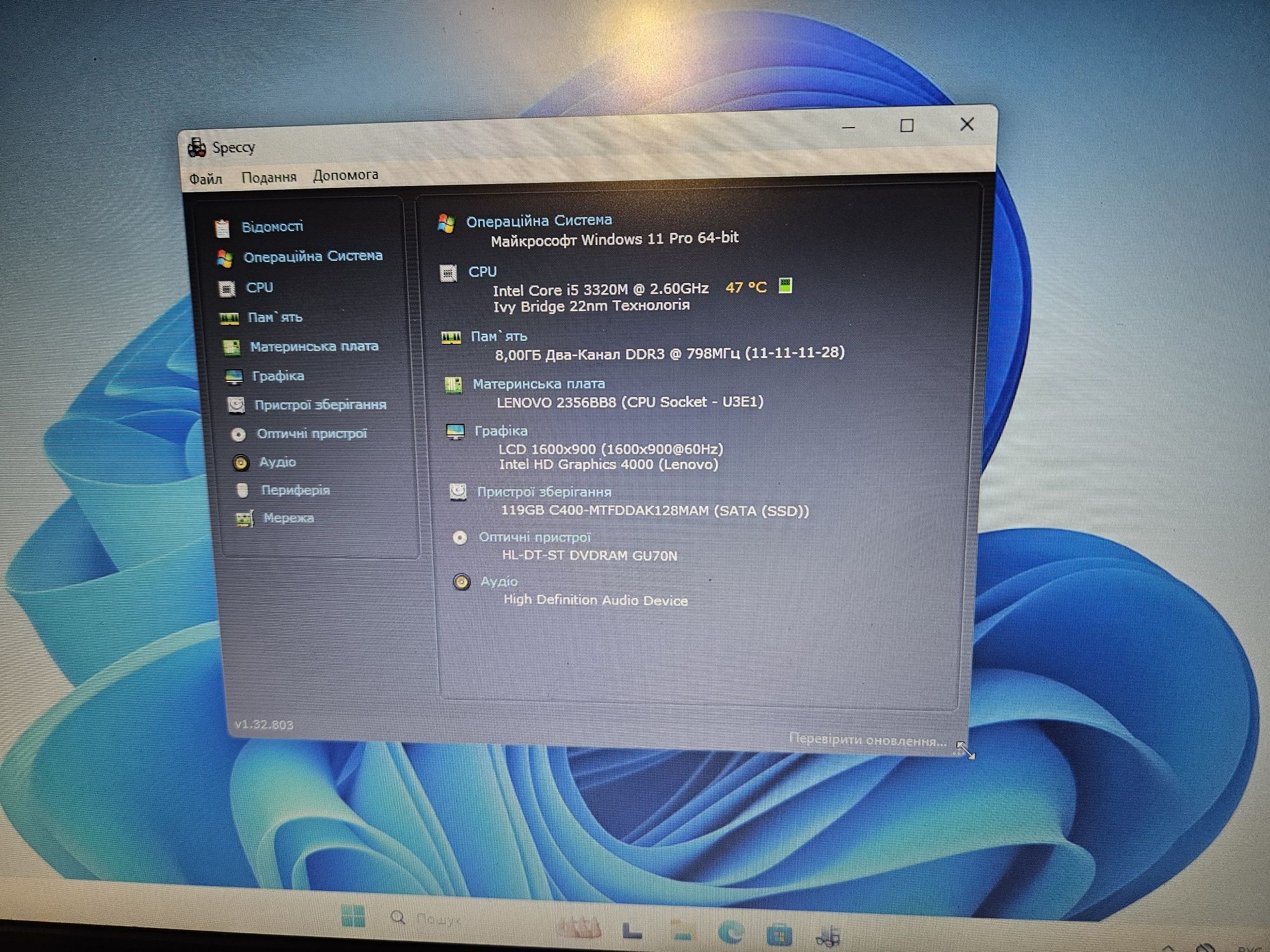Click Оптичні пристрої heading in summary
This screenshot has width=1270, height=952.
click(x=535, y=537)
